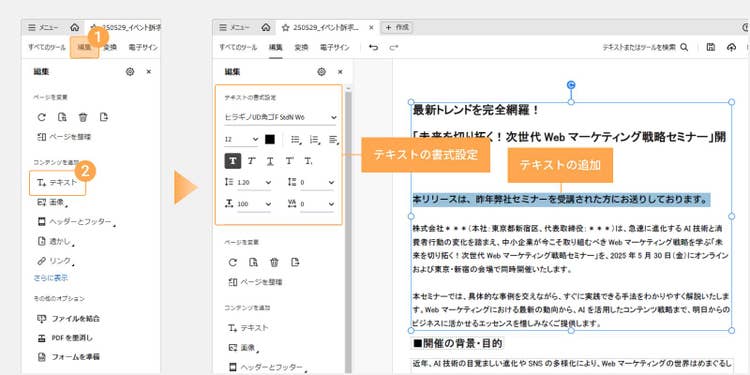
Task: Switch to 変換 tab in left window
Action: tap(110, 47)
